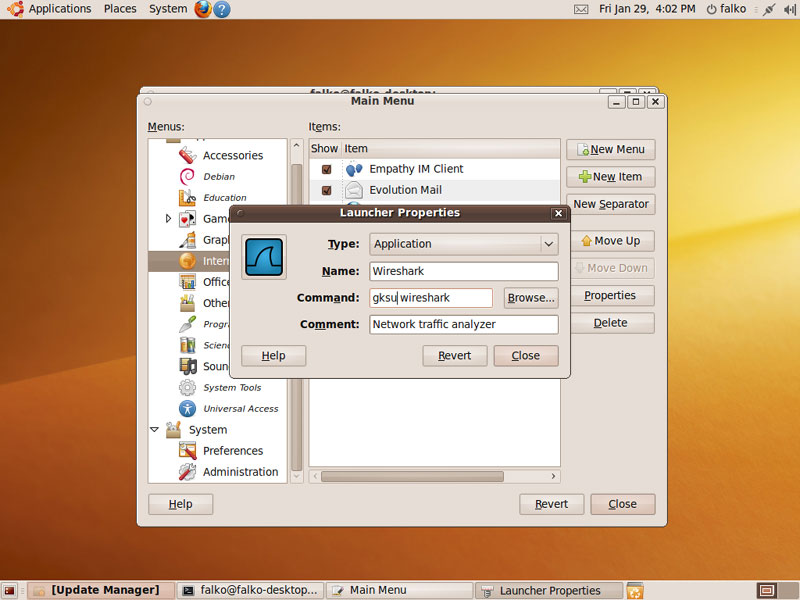Image resolution: width=800 pixels, height=600 pixels.
Task: Click the blue help icon in top panel
Action: click(221, 9)
